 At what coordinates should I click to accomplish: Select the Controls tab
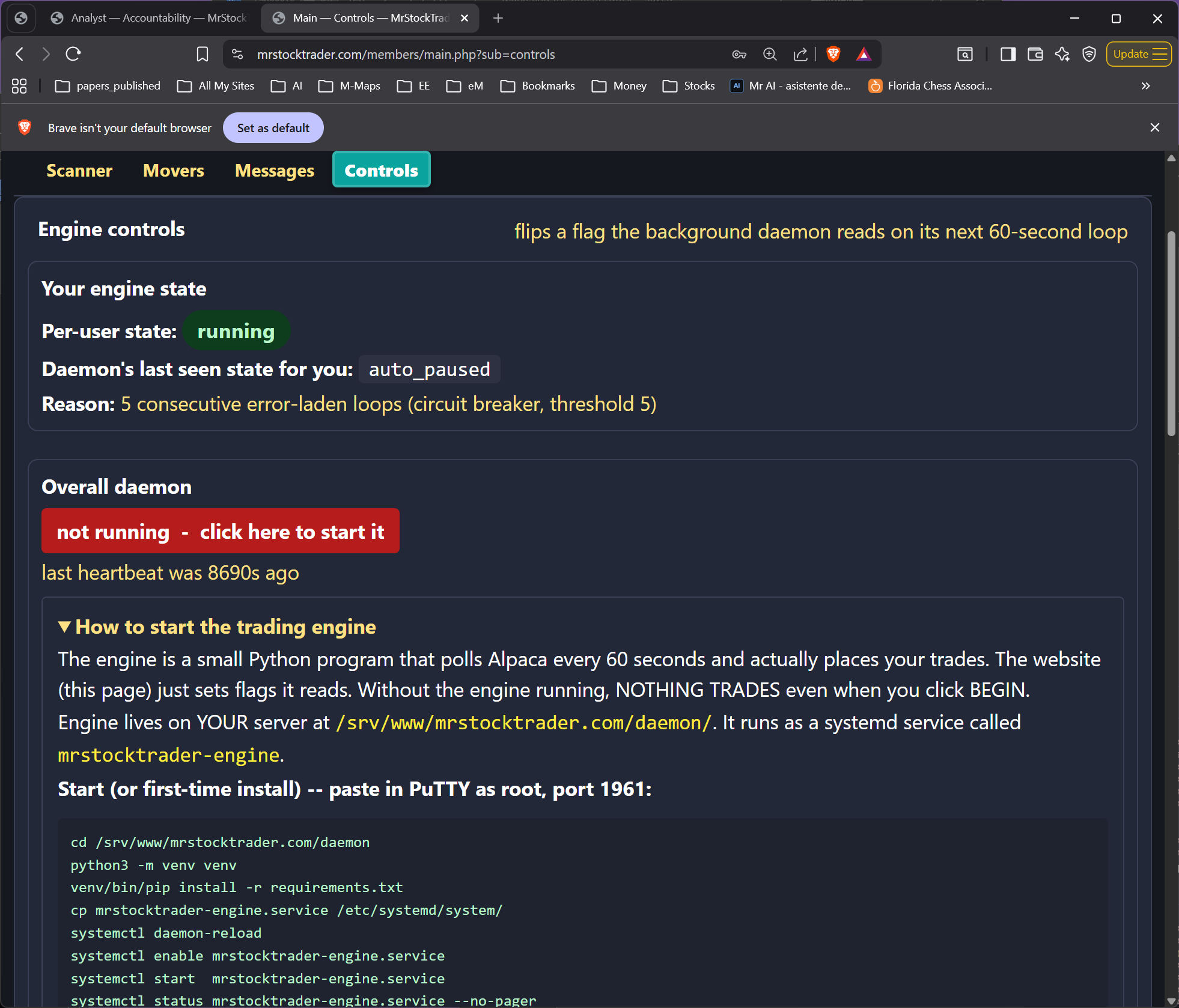[382, 170]
